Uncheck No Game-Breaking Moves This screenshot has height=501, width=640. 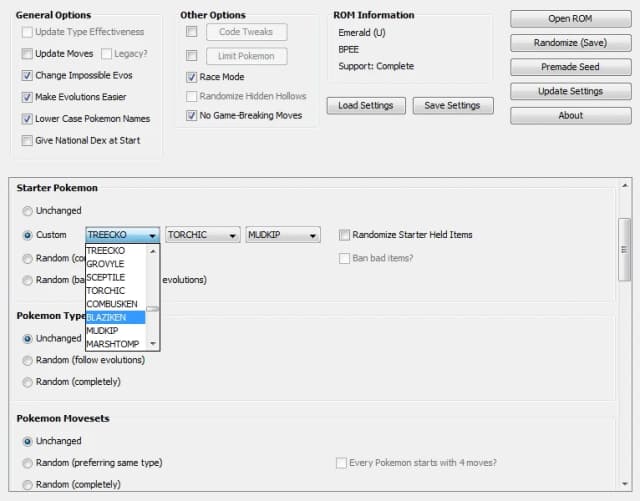[191, 116]
